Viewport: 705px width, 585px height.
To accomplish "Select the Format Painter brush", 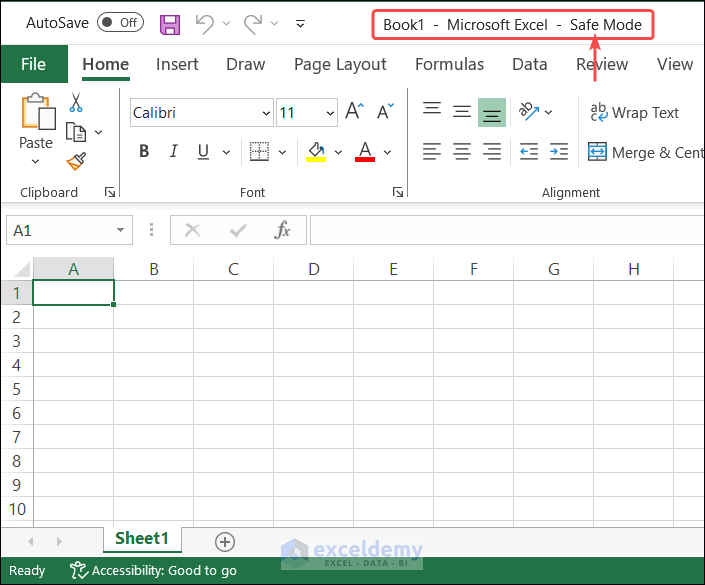I will click(76, 161).
